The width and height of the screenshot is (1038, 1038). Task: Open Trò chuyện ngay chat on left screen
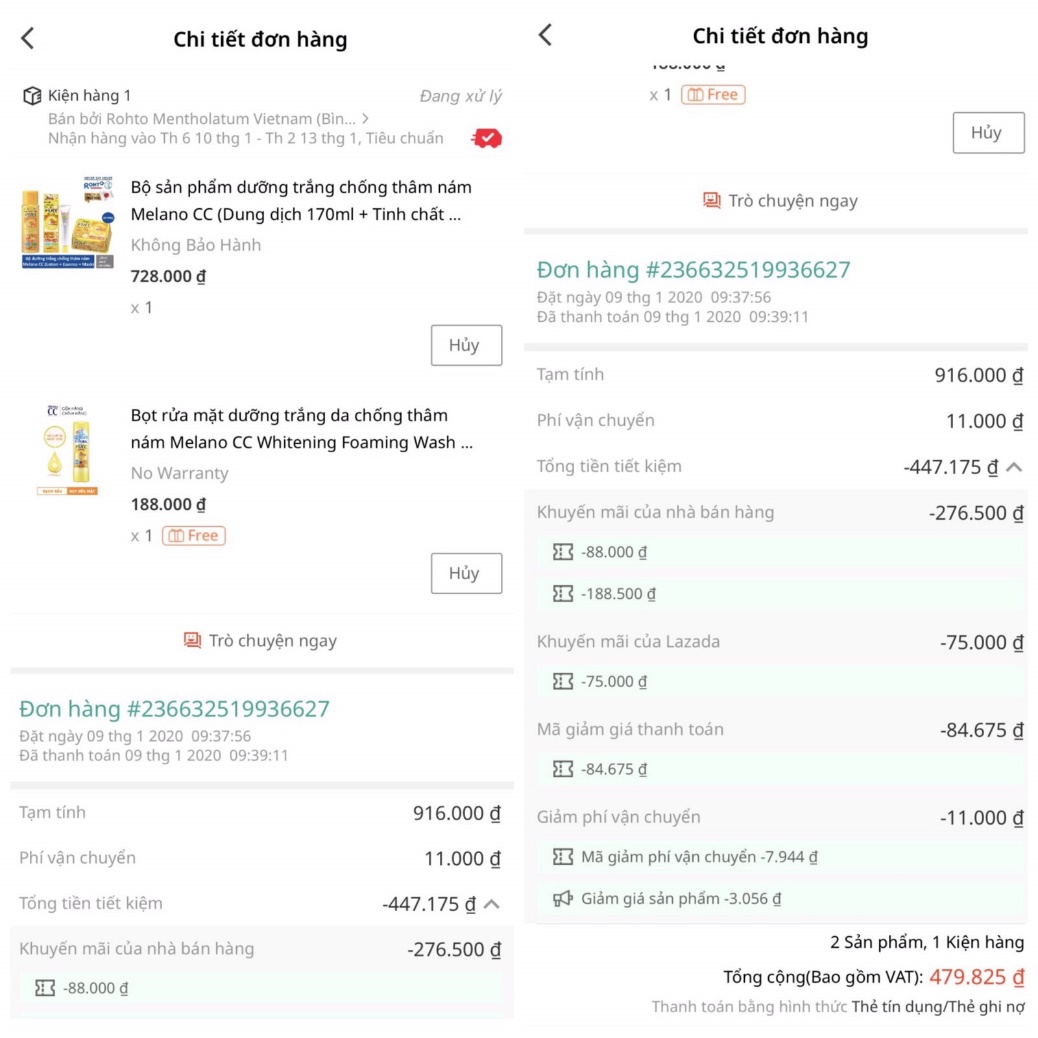[261, 640]
